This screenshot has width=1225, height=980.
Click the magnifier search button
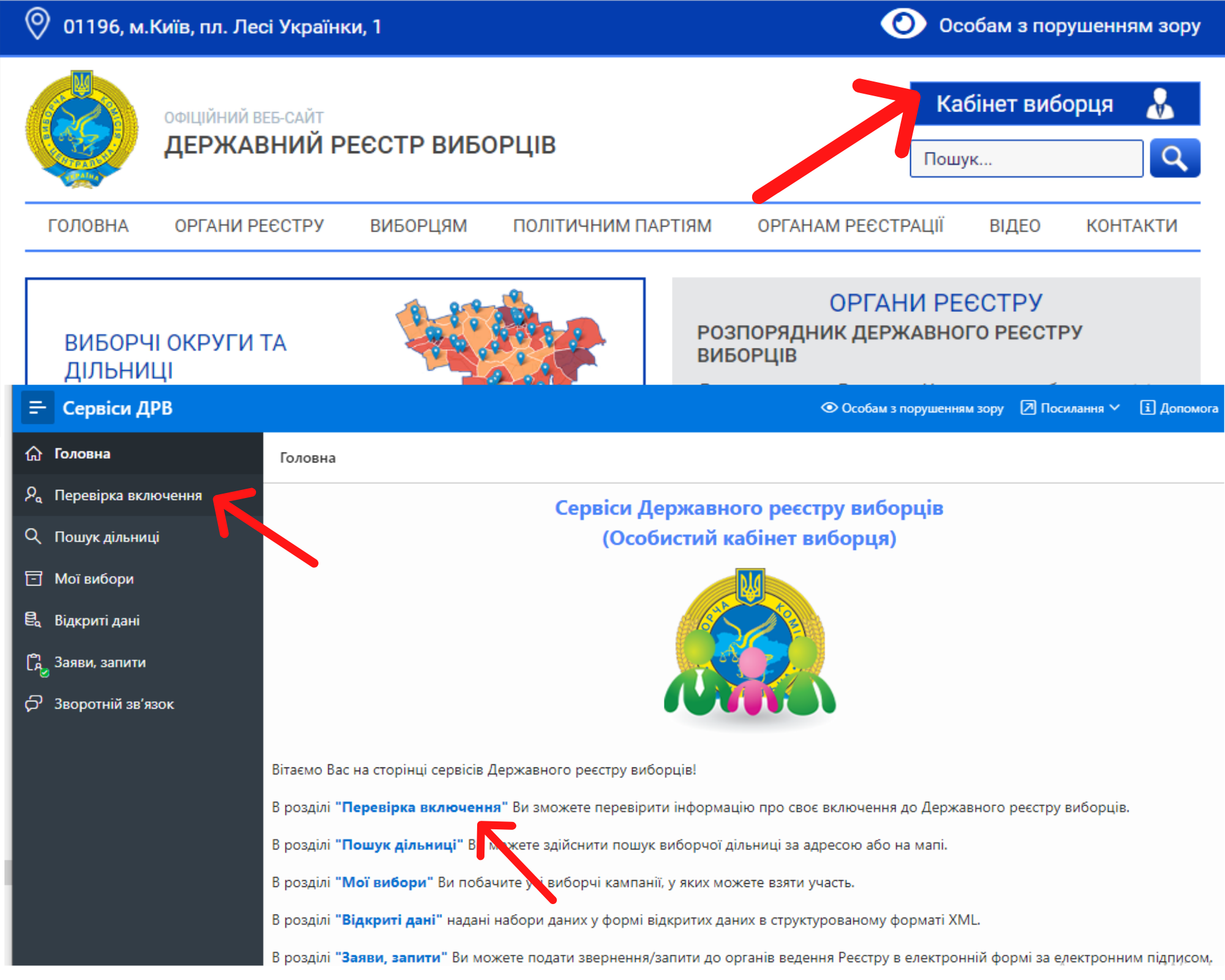1174,159
